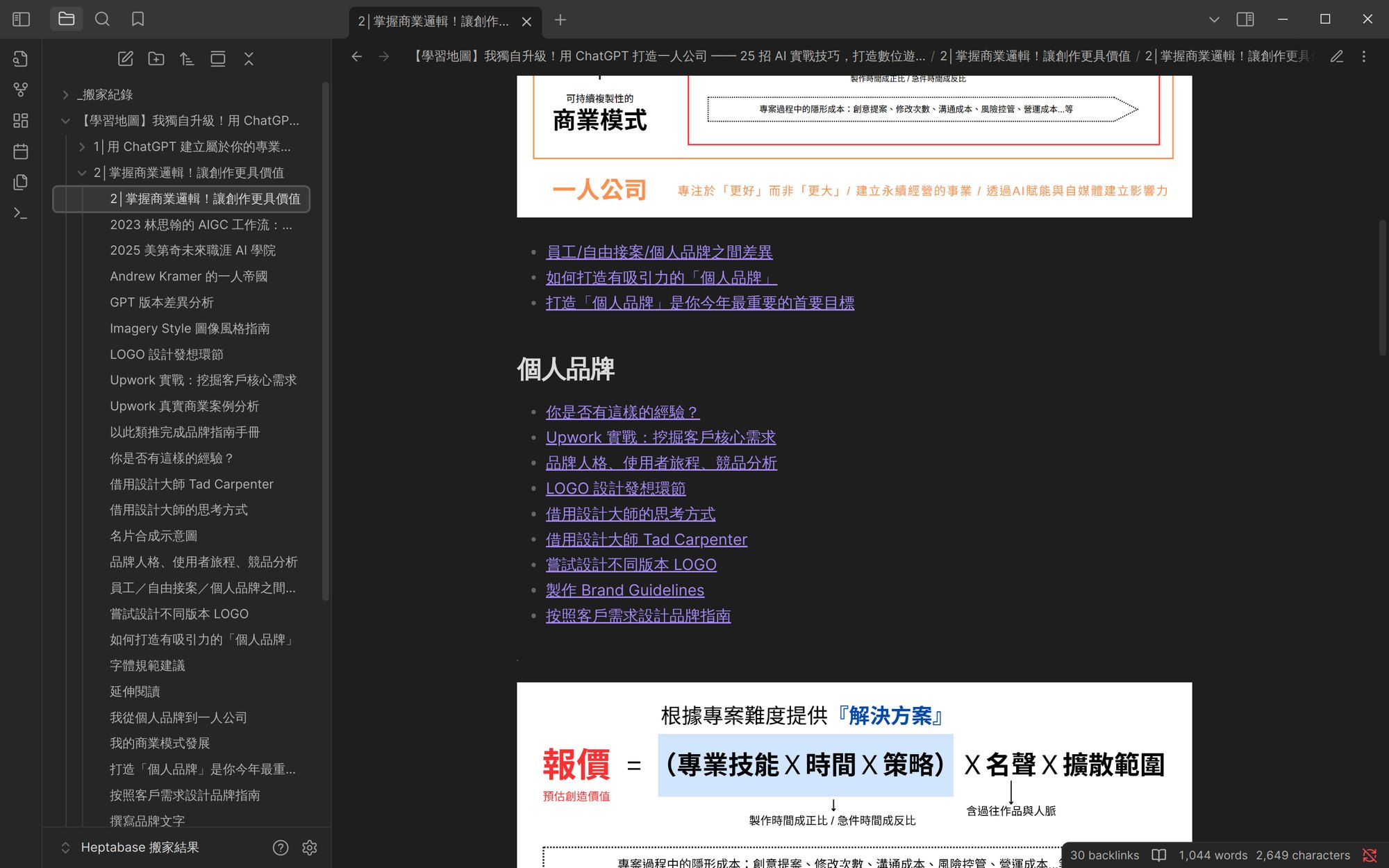This screenshot has height=868, width=1389.
Task: Open the tab list dropdown
Action: [x=1214, y=19]
